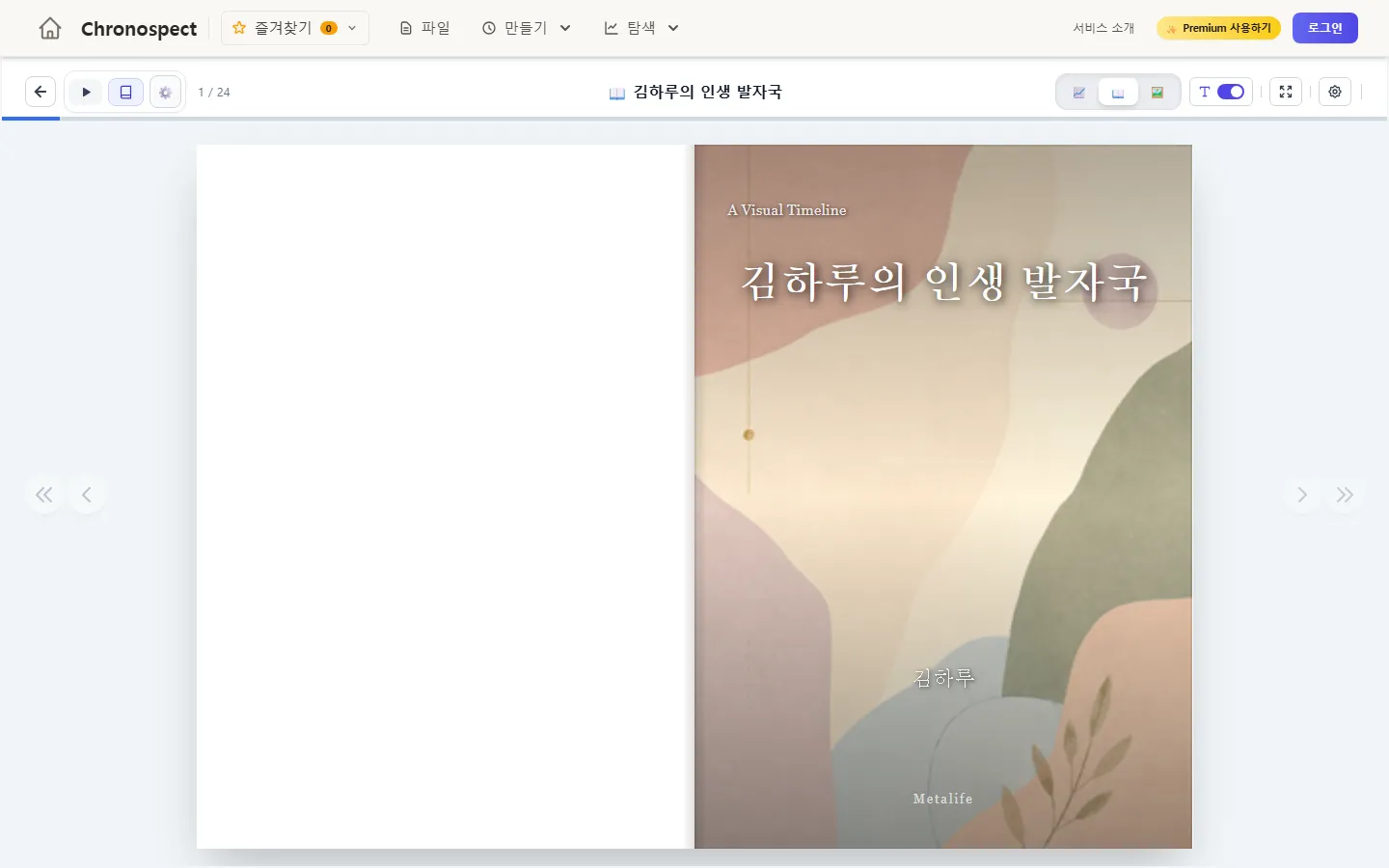Image resolution: width=1389 pixels, height=868 pixels.
Task: Switch to the chart view mode
Action: (1079, 92)
